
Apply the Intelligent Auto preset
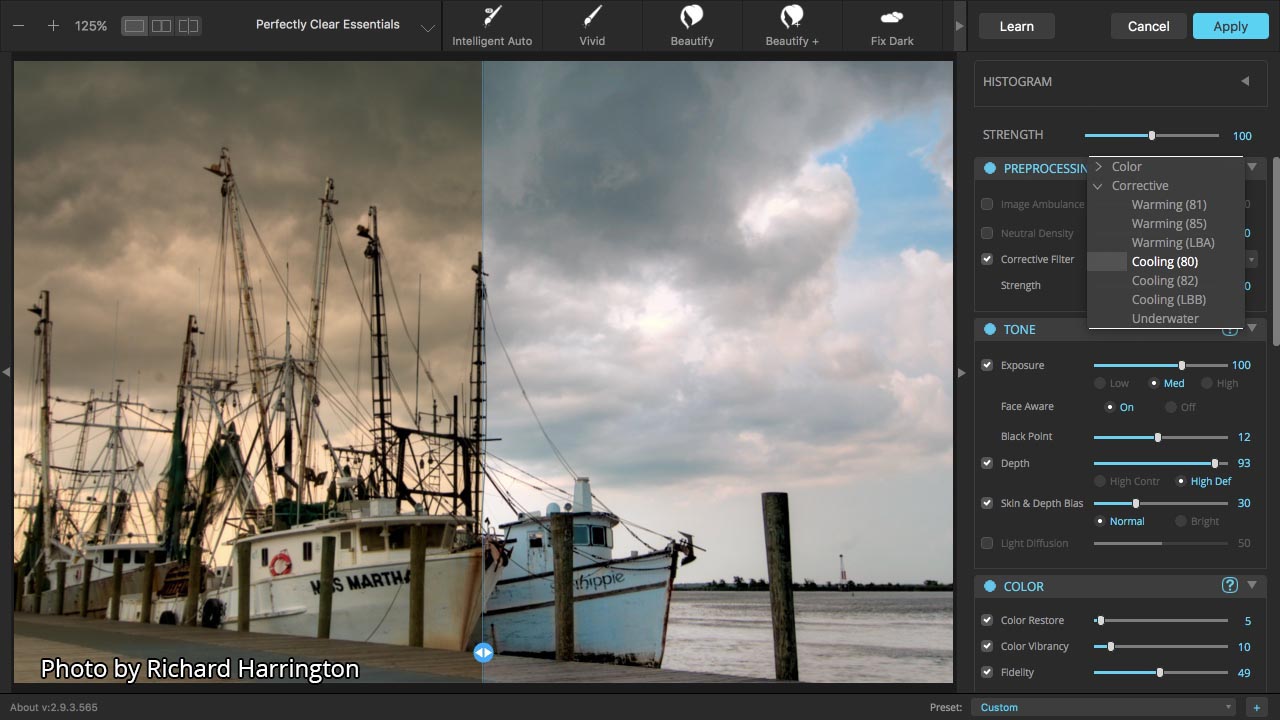pyautogui.click(x=492, y=25)
